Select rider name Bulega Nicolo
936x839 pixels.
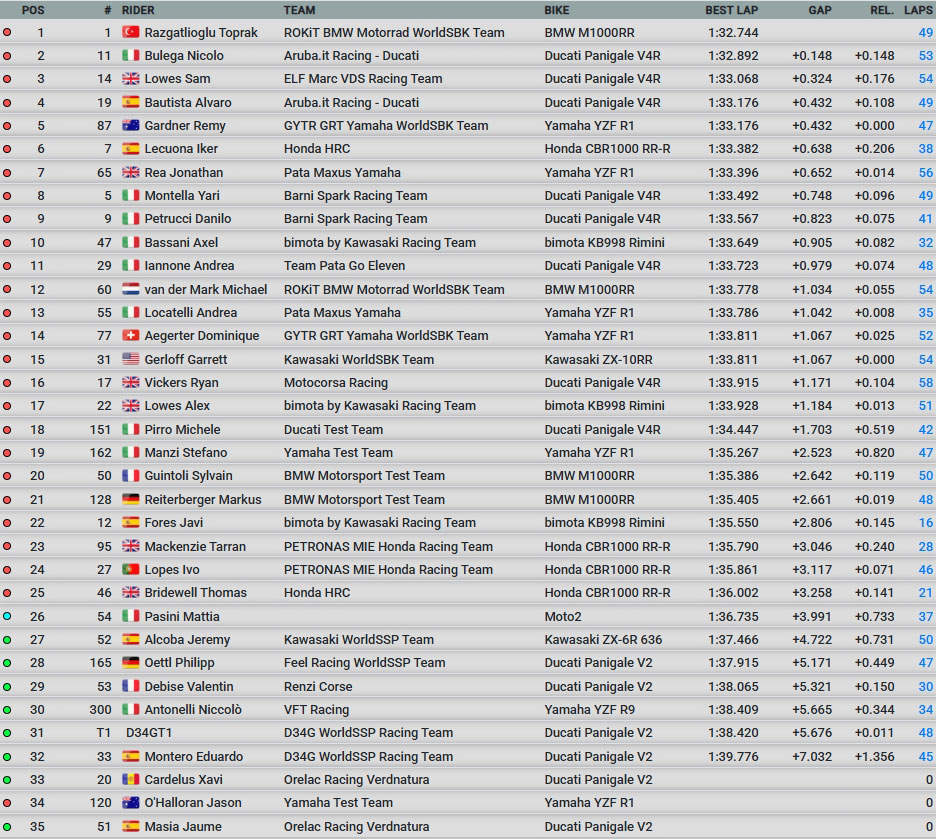(x=184, y=56)
